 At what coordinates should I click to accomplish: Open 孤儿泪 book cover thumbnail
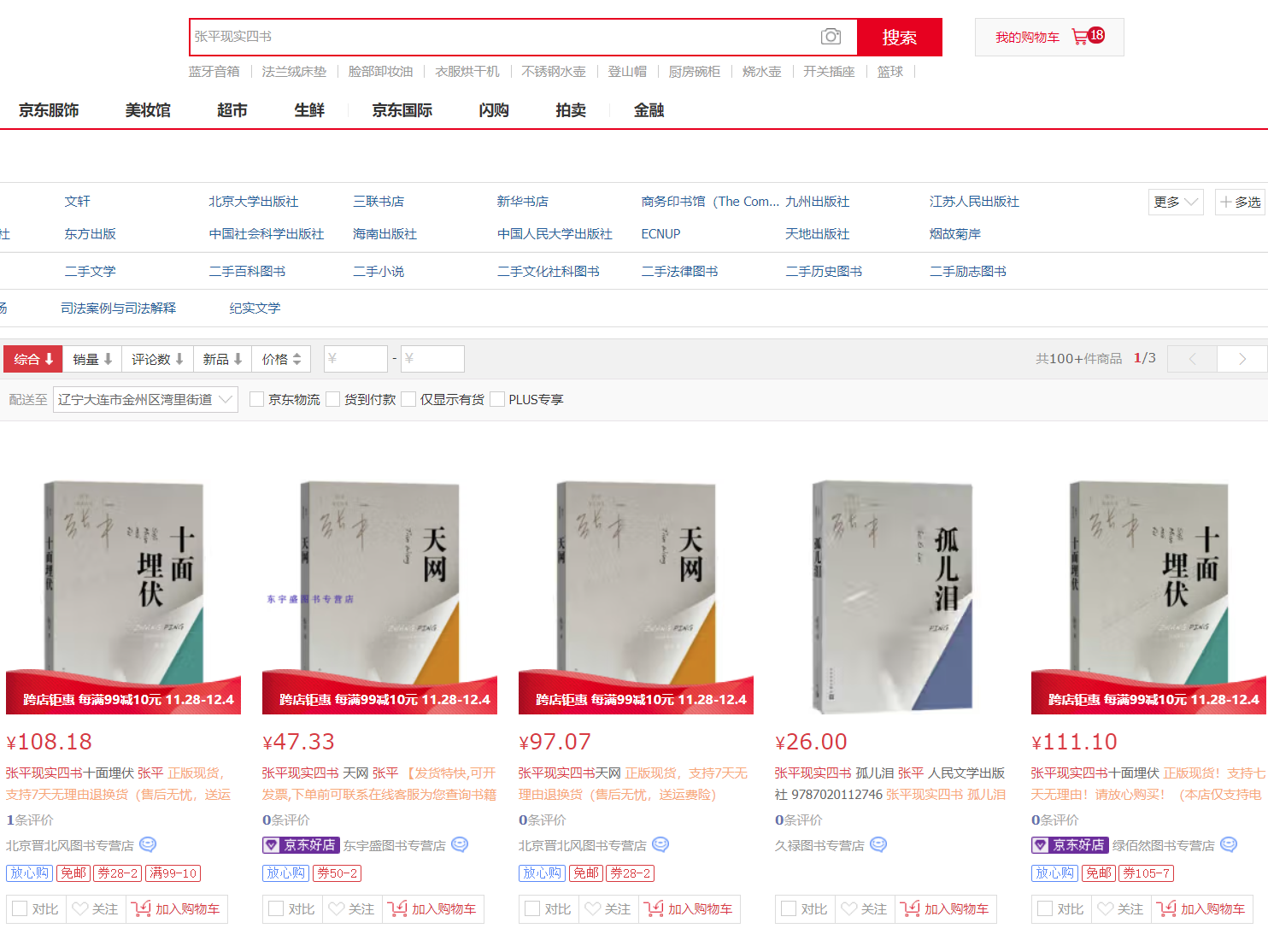point(892,596)
